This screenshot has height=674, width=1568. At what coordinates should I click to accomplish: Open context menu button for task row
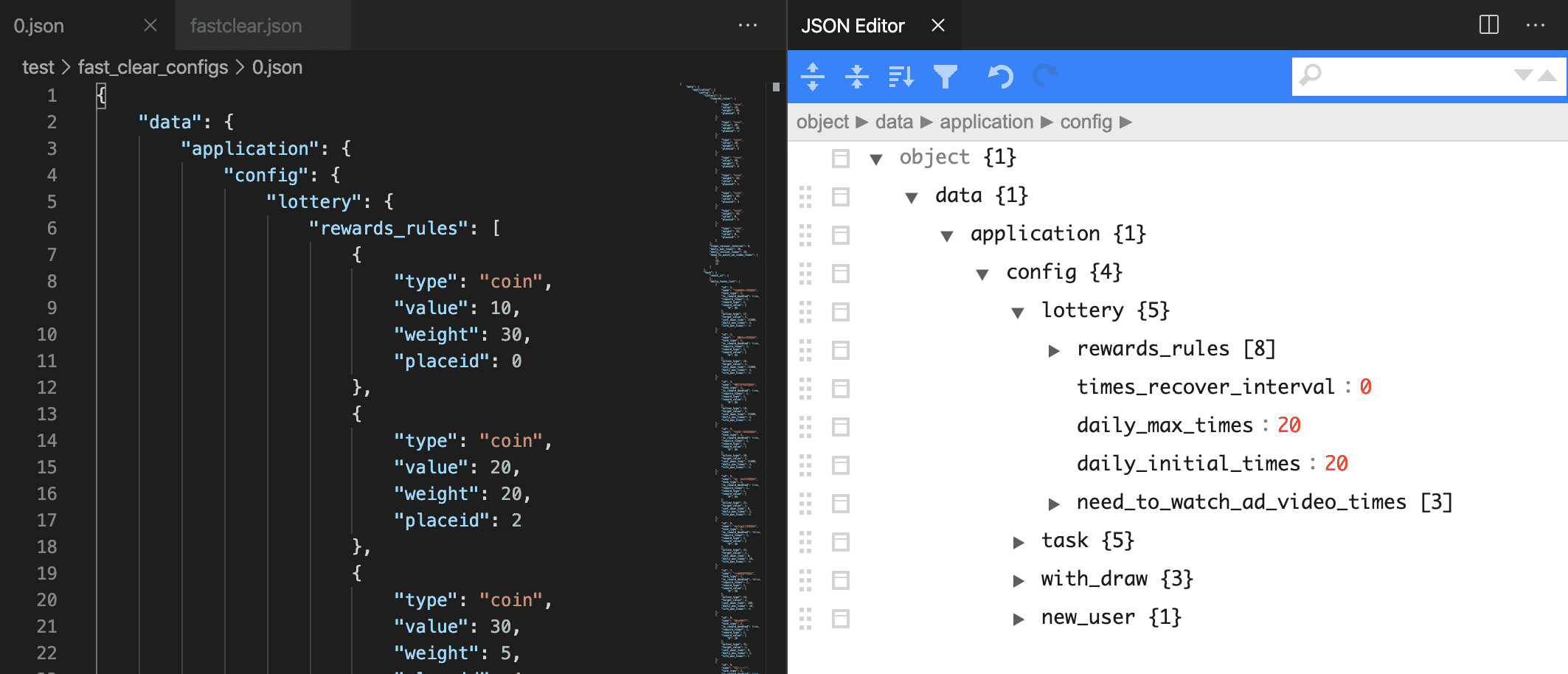pyautogui.click(x=840, y=542)
